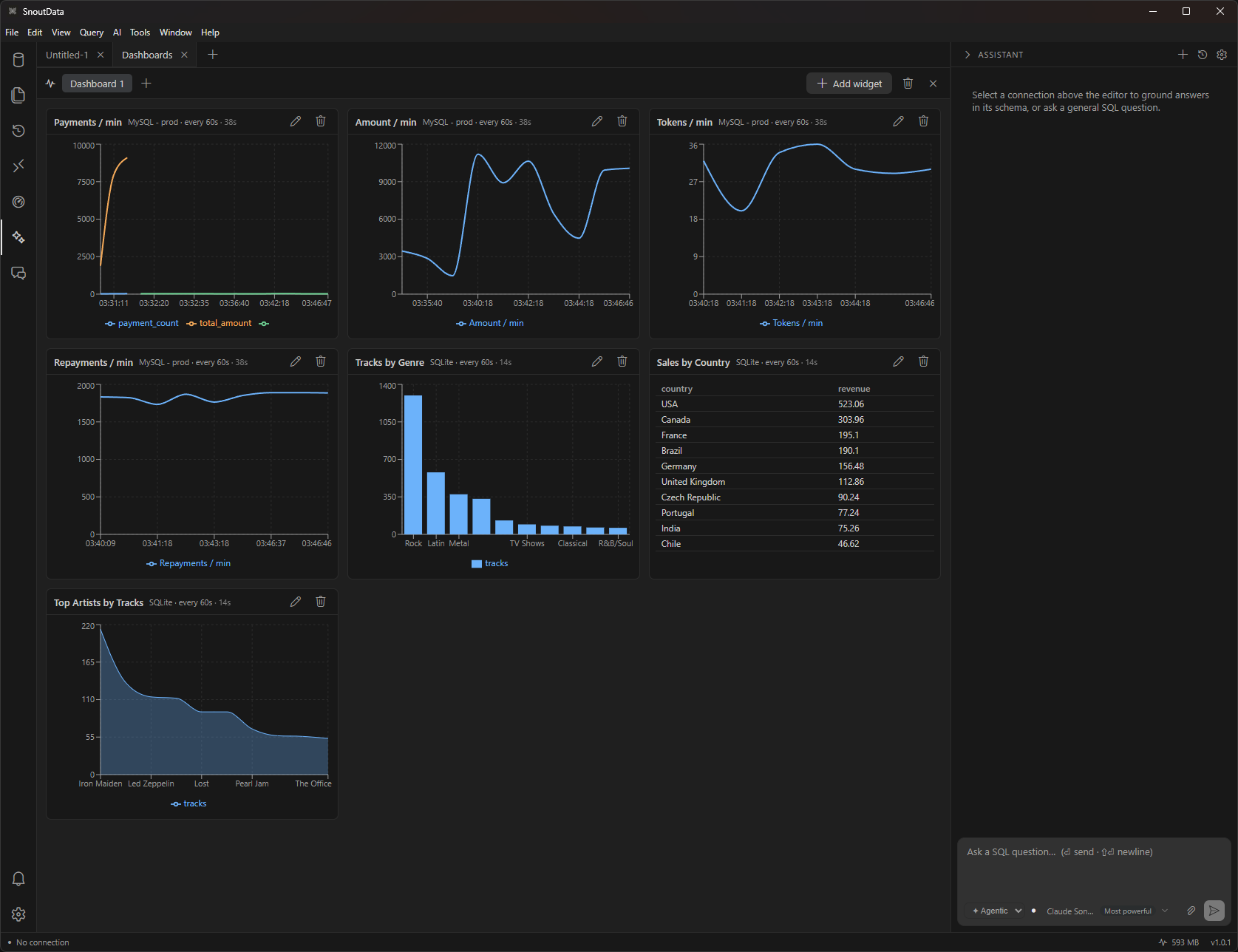Send the assistant message
1238x952 pixels.
click(1214, 911)
